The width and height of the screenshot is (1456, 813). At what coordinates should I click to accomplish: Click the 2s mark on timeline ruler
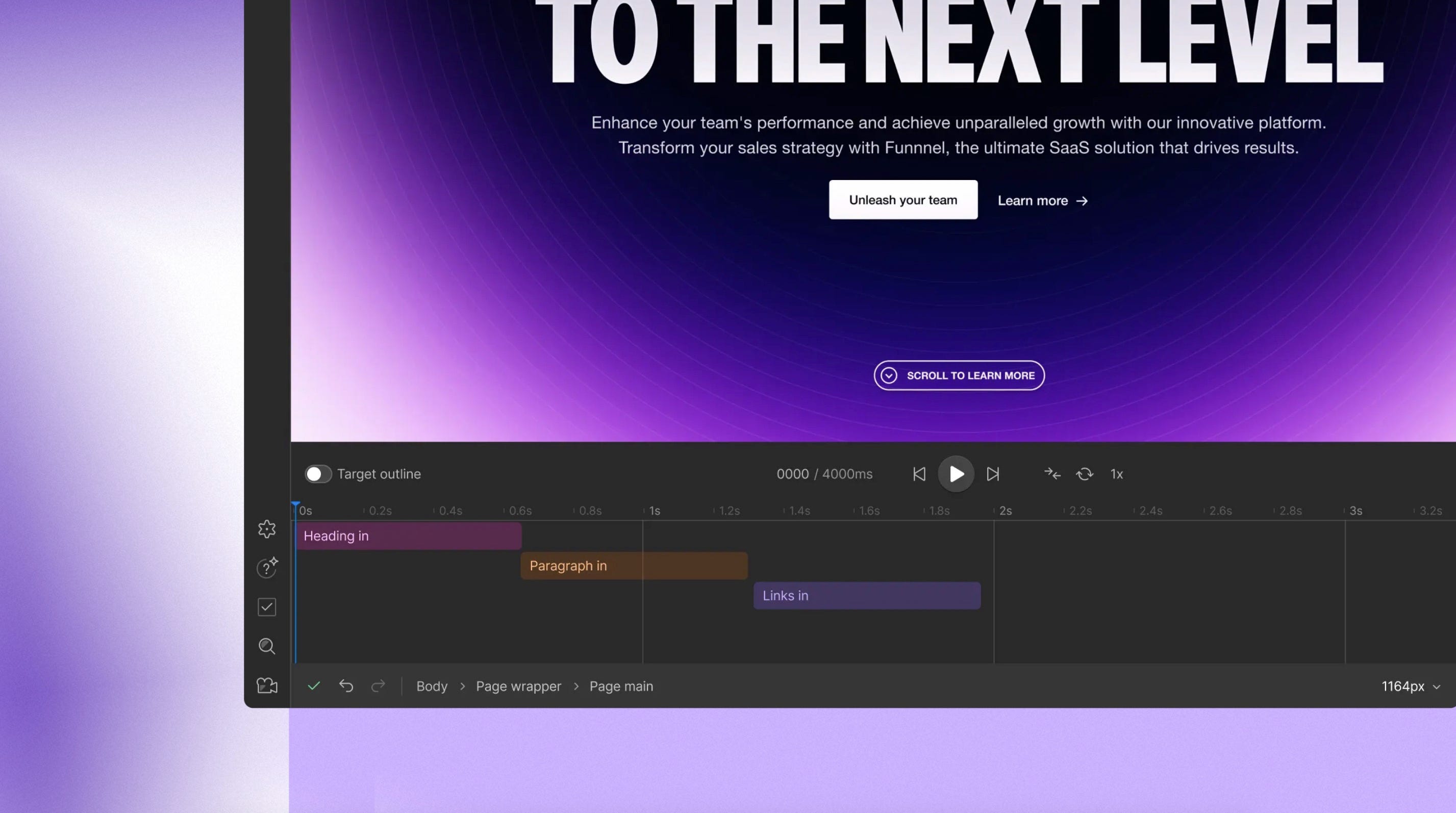[1005, 511]
